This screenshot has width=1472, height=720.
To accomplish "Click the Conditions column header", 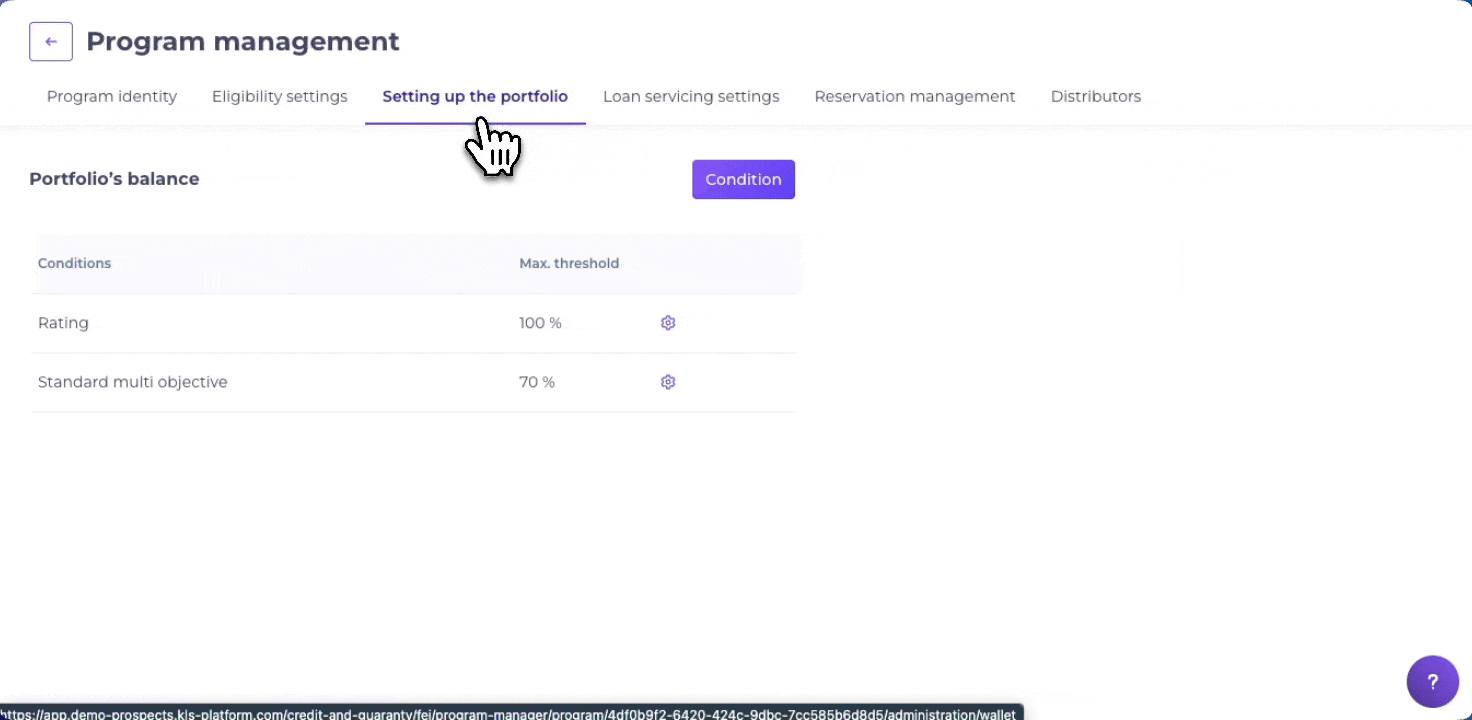I will pyautogui.click(x=74, y=264).
